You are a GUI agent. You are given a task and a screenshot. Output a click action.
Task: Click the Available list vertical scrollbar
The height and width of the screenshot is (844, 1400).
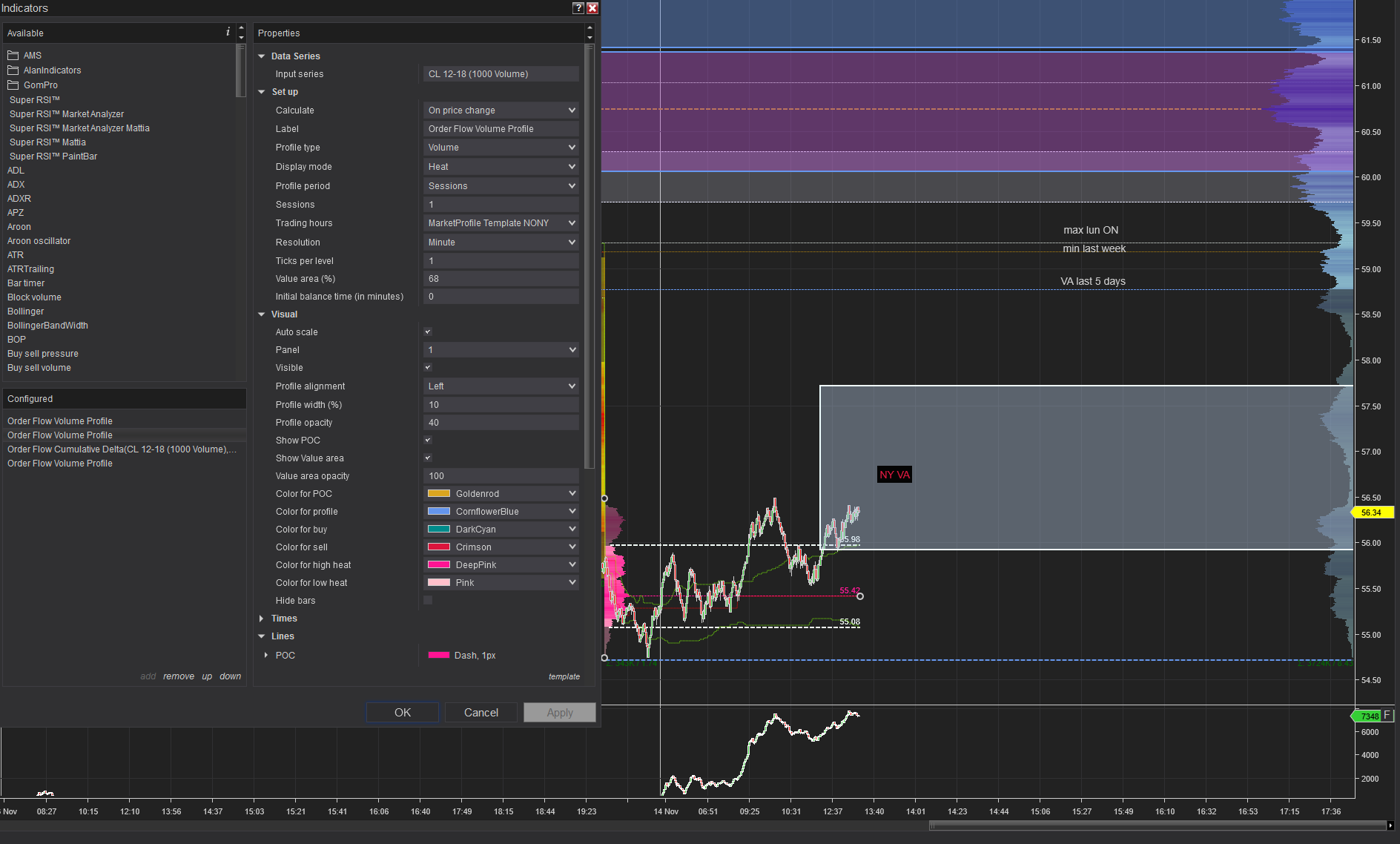coord(240,70)
